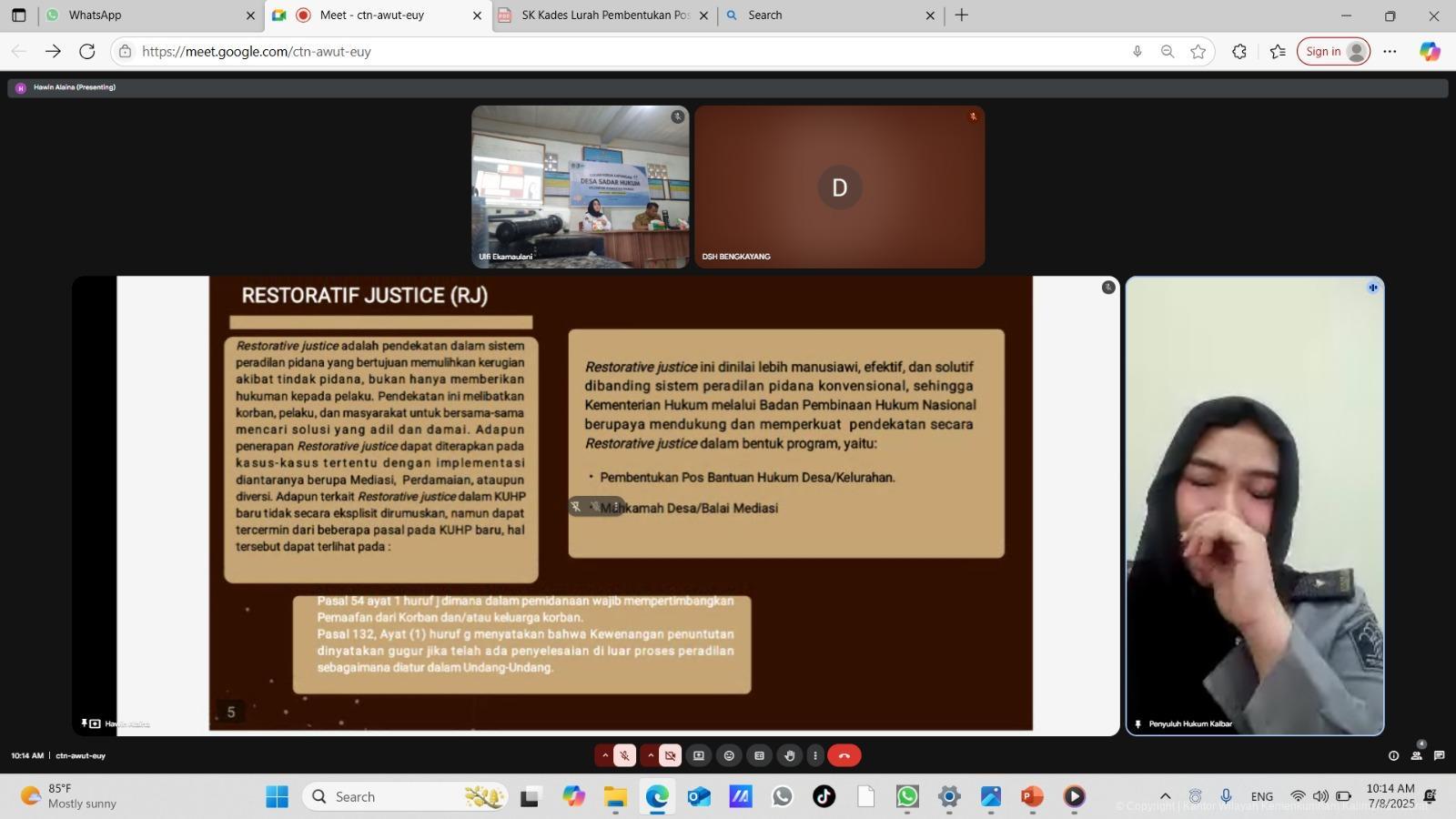This screenshot has height=819, width=1456.
Task: Show the participants people panel
Action: tap(1416, 755)
